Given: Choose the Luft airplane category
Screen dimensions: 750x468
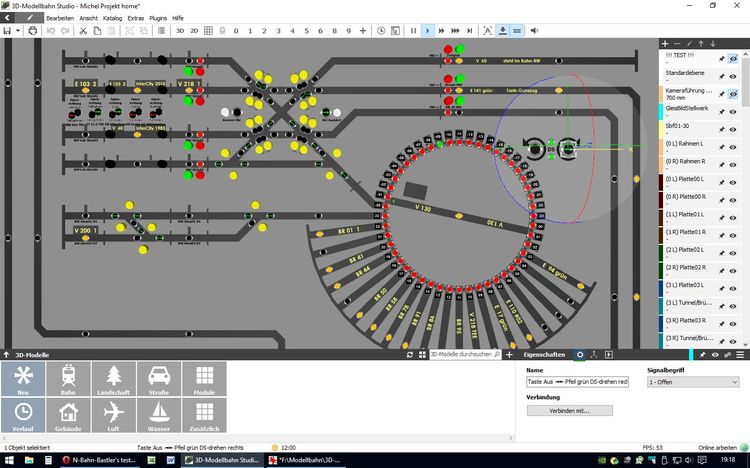Looking at the screenshot, I should [113, 416].
